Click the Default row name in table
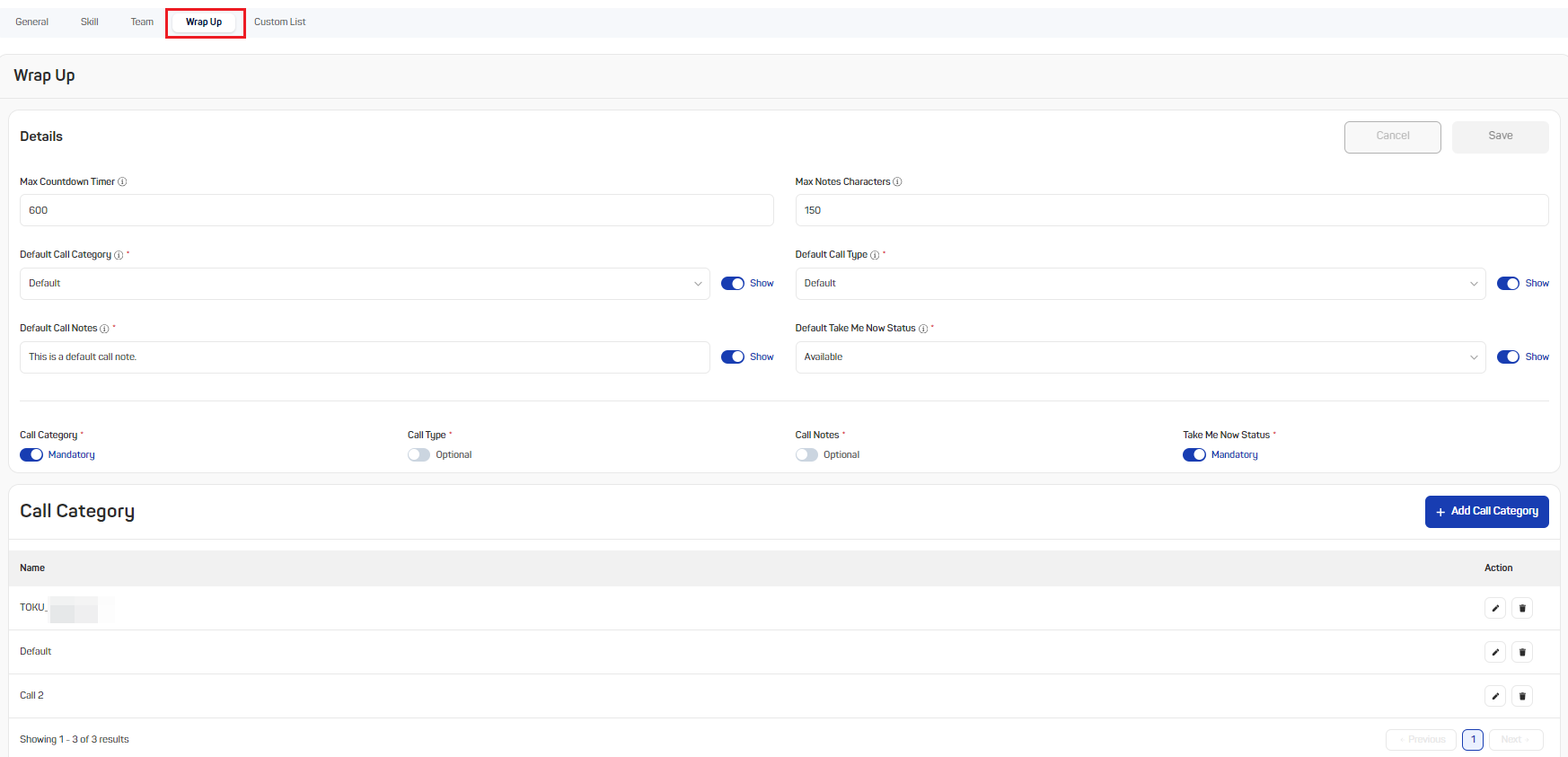 36,652
